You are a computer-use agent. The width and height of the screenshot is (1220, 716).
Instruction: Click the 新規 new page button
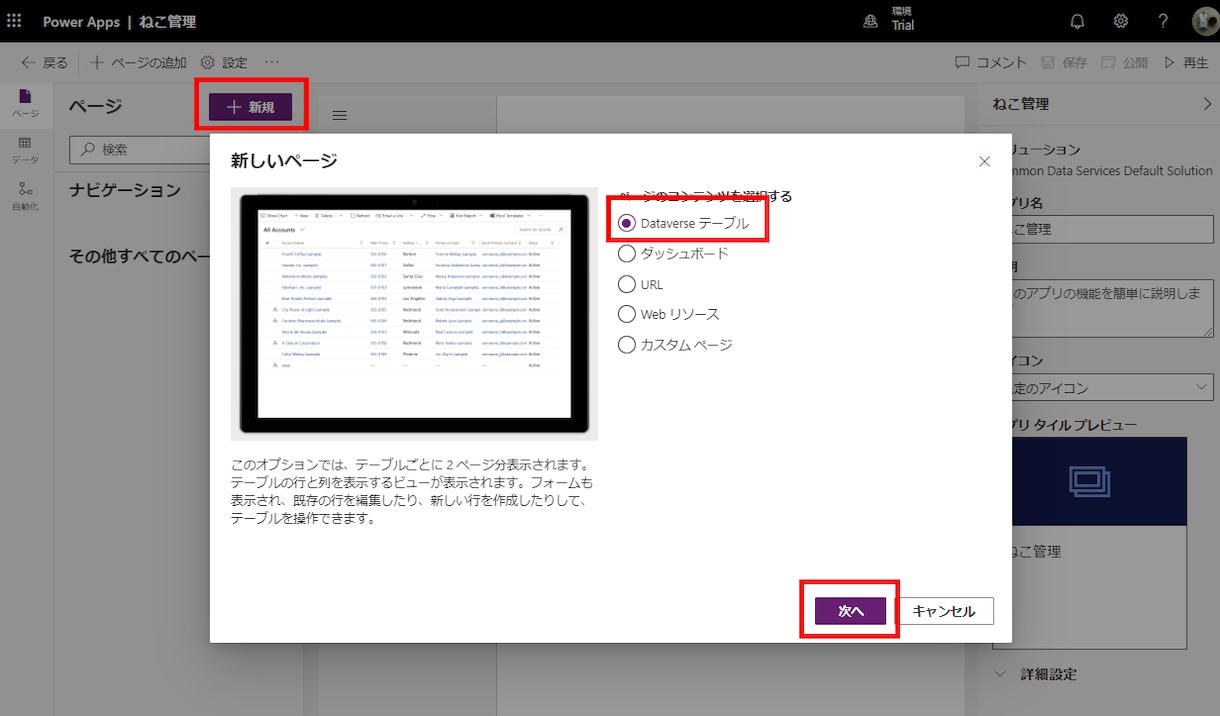click(250, 107)
